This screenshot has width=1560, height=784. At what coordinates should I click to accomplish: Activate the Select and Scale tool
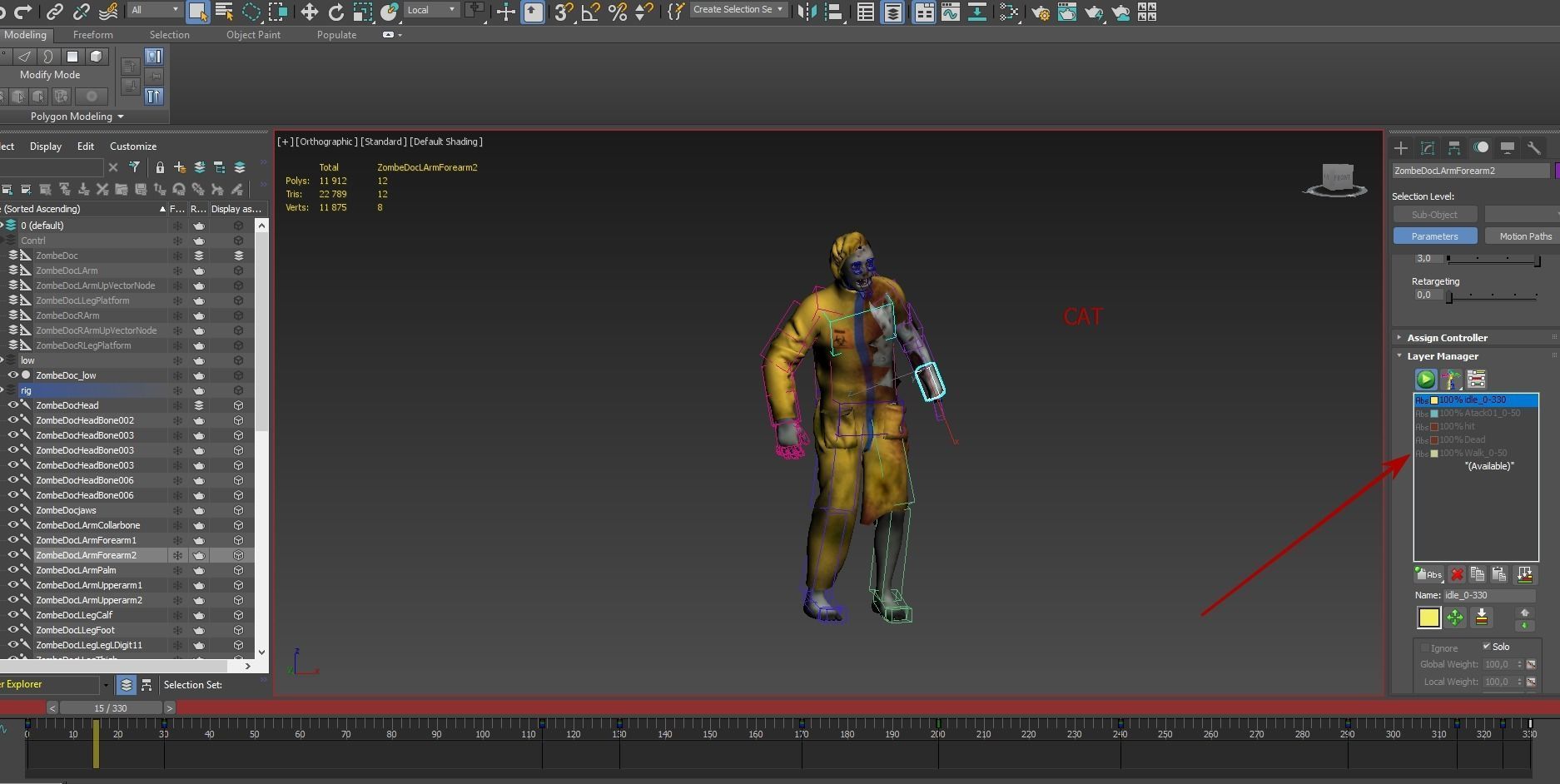[363, 12]
